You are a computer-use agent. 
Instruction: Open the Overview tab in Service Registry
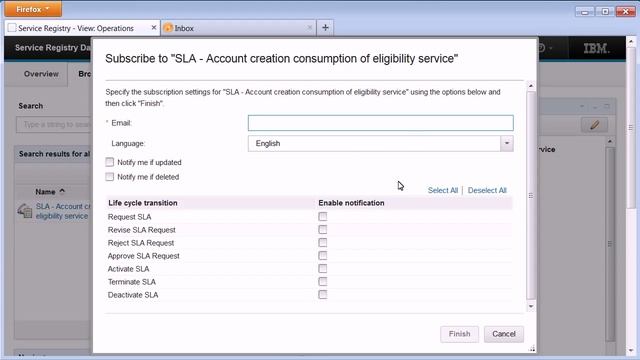tap(41, 74)
